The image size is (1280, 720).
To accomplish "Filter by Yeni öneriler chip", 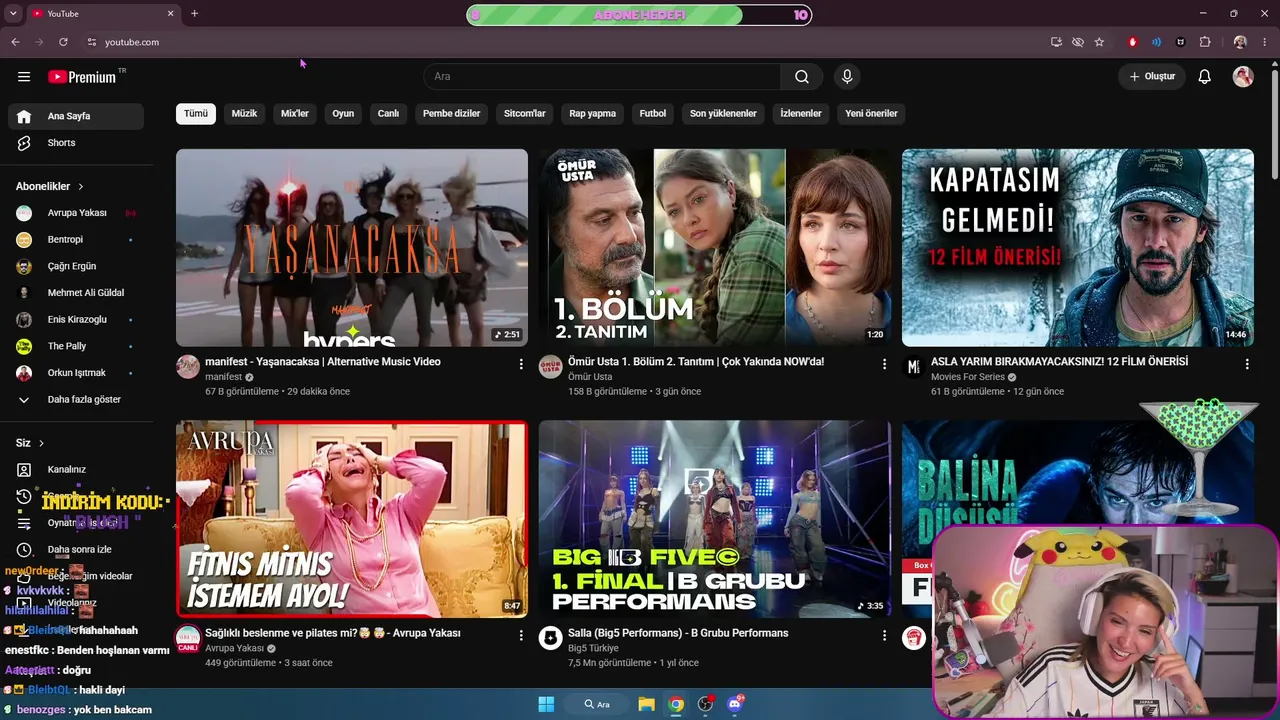I will 871,114.
